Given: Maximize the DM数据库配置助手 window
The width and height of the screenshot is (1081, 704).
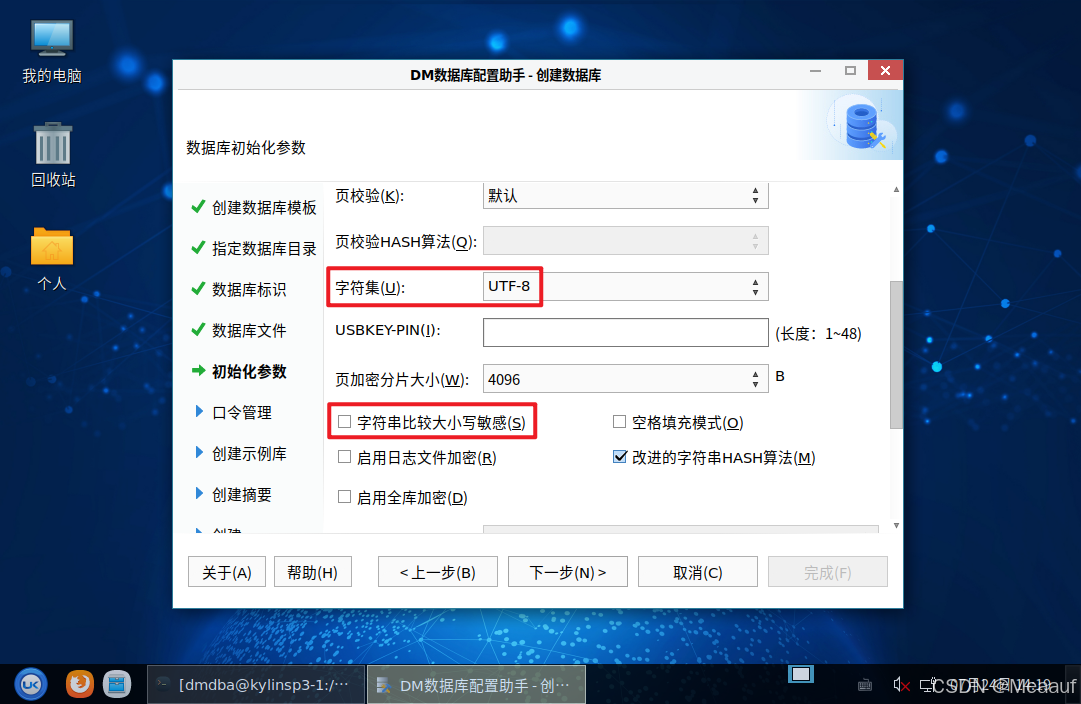Looking at the screenshot, I should [x=850, y=70].
